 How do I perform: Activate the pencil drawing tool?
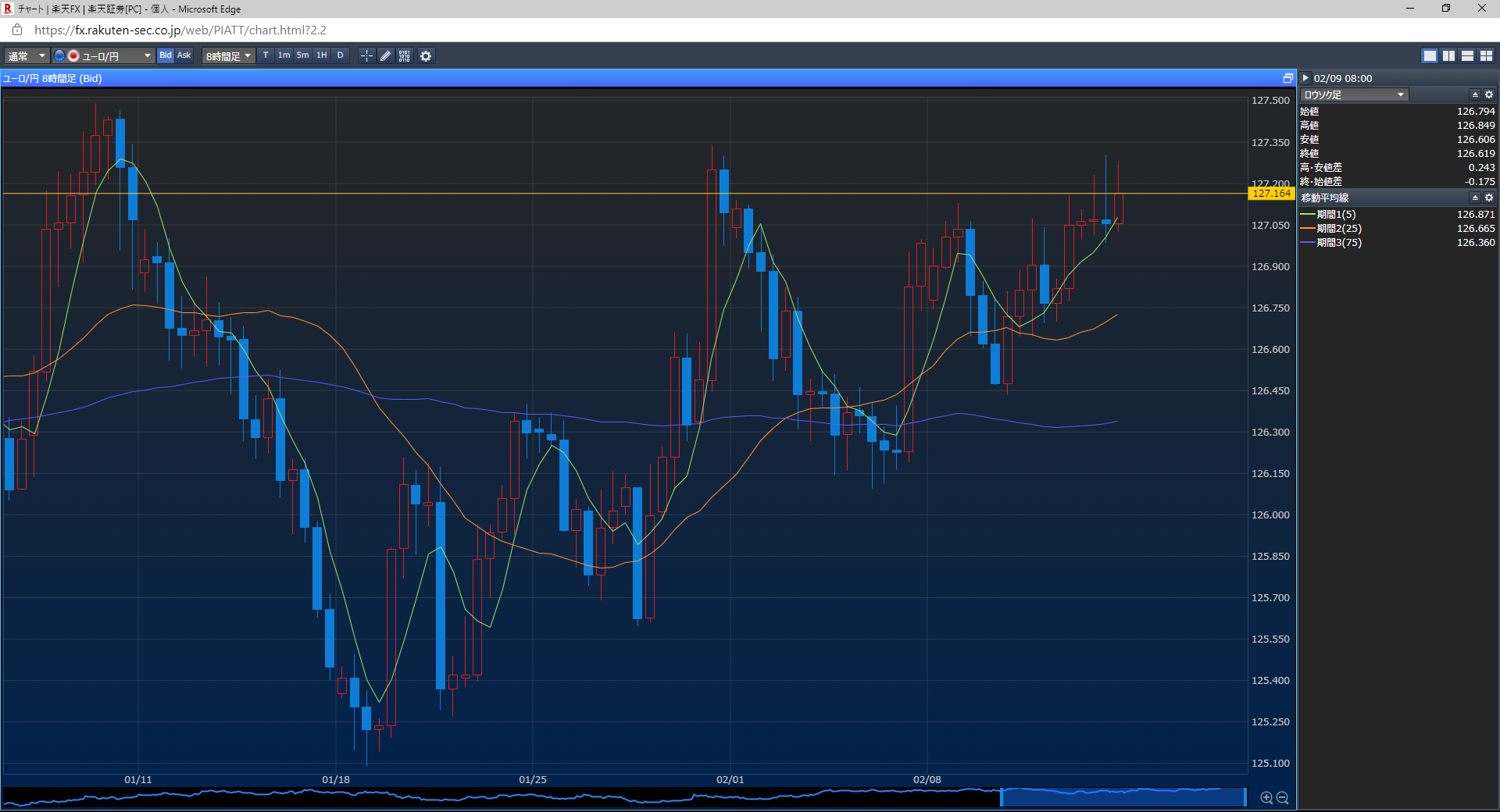pos(386,56)
